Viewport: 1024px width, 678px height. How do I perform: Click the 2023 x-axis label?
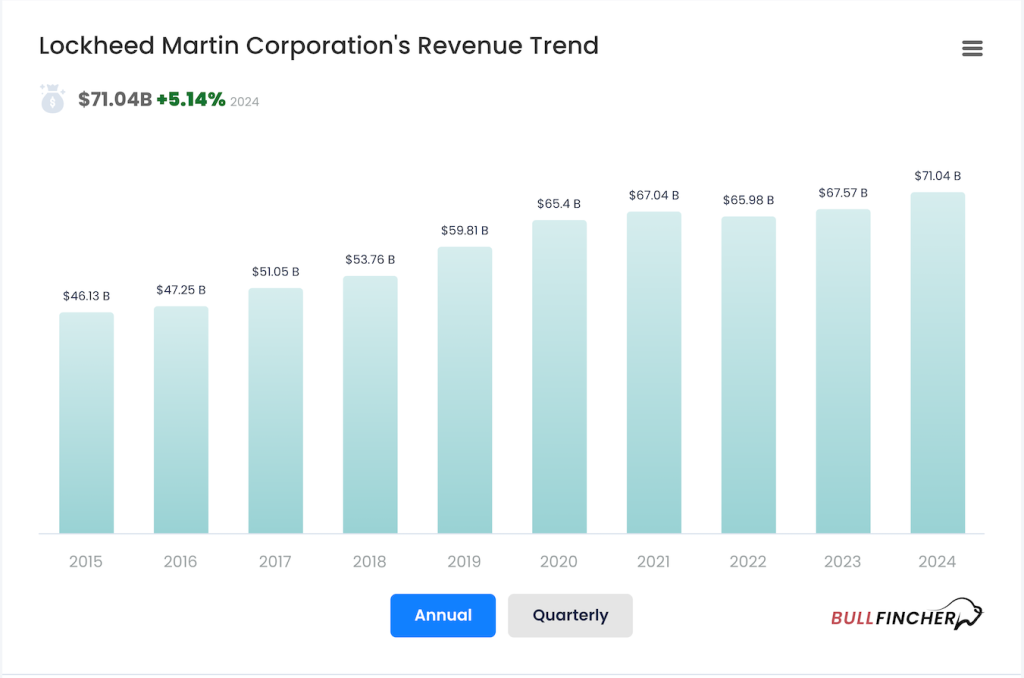tap(842, 562)
